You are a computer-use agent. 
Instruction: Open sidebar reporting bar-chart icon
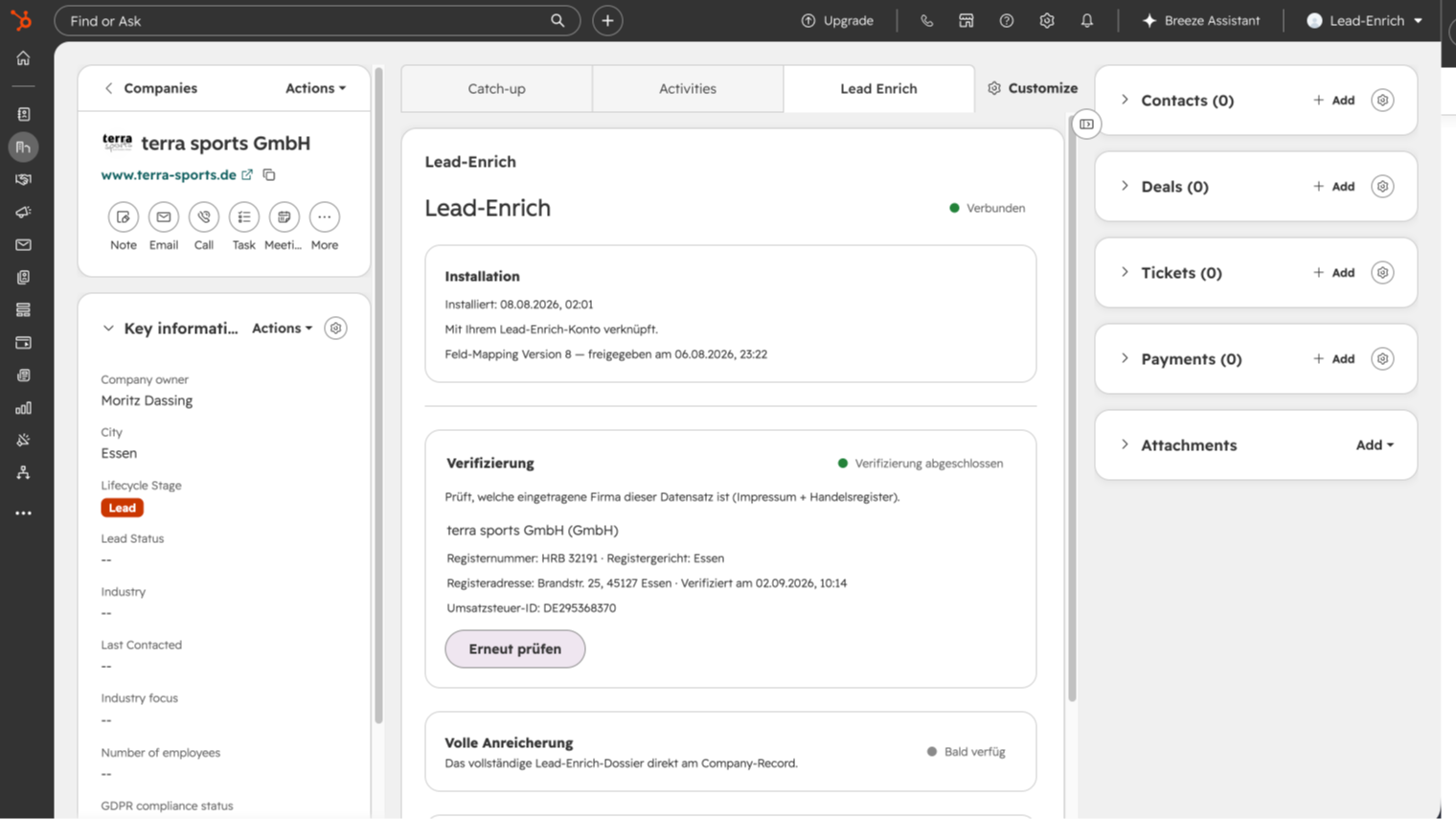pos(23,408)
